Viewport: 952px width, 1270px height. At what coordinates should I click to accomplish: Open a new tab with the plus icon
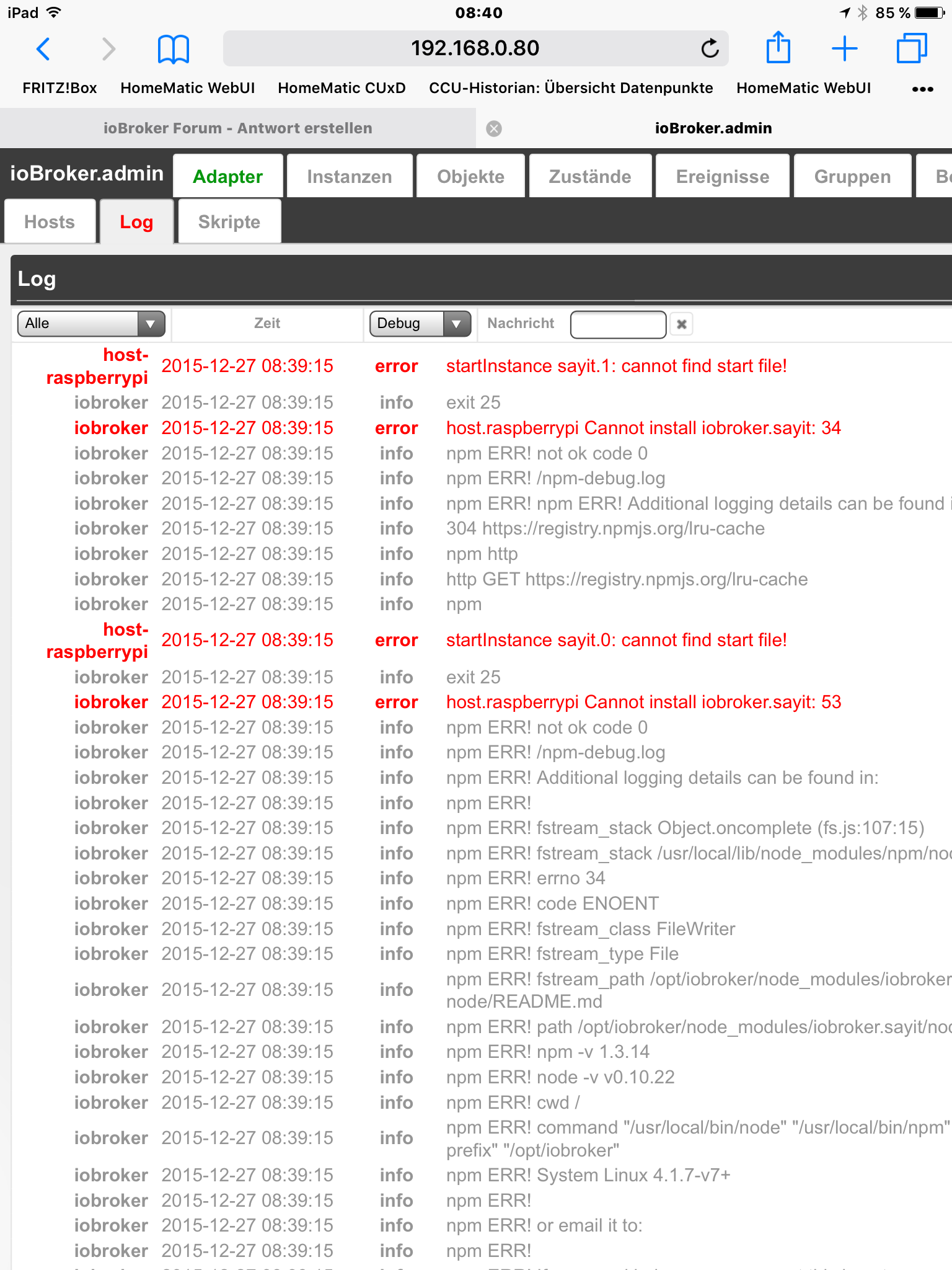(844, 48)
